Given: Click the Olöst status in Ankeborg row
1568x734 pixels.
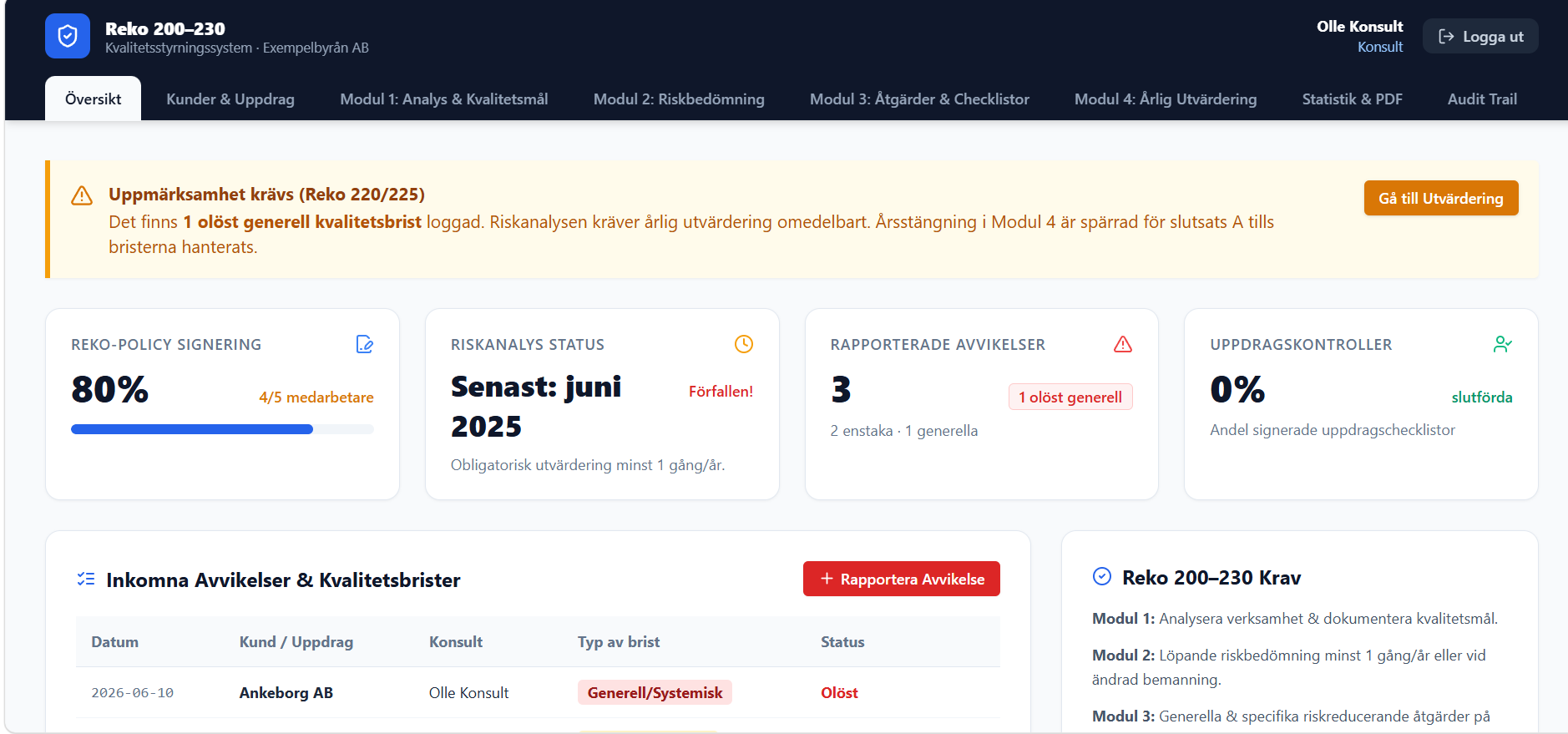Looking at the screenshot, I should [839, 692].
